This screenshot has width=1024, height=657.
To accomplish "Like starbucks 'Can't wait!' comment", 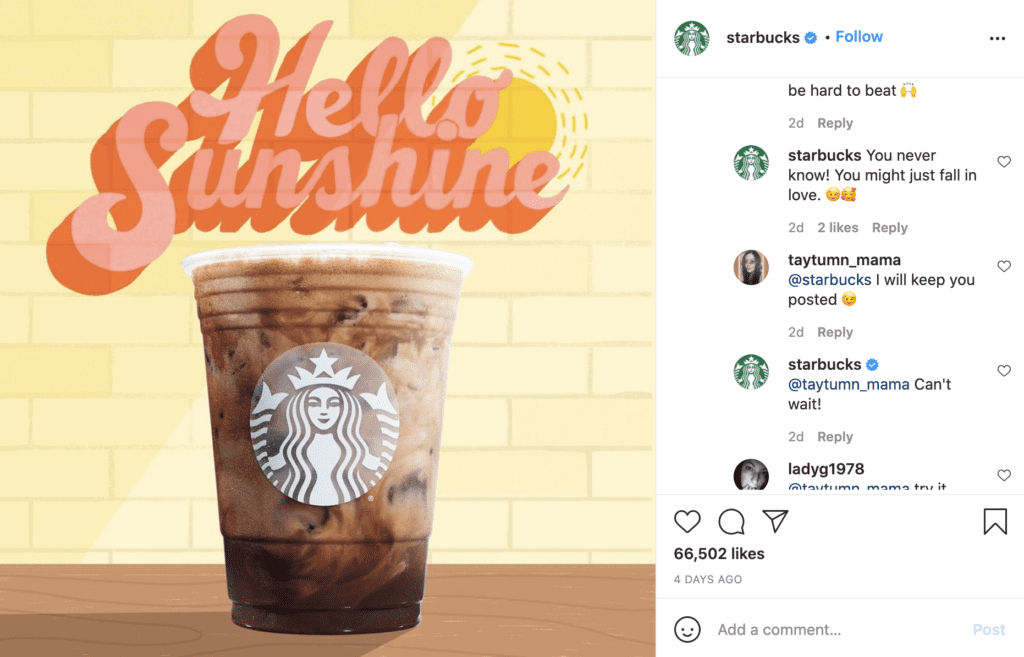I will pyautogui.click(x=1004, y=370).
